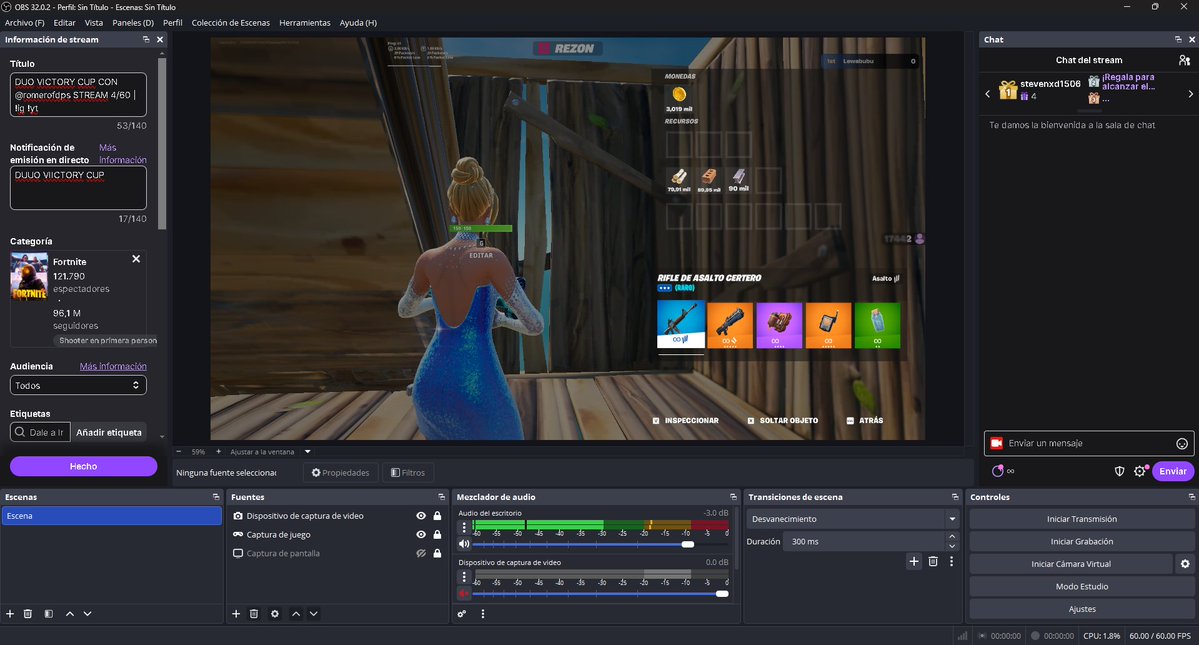The height and width of the screenshot is (645, 1199).
Task: Move source up in Fuentes panel
Action: click(296, 614)
